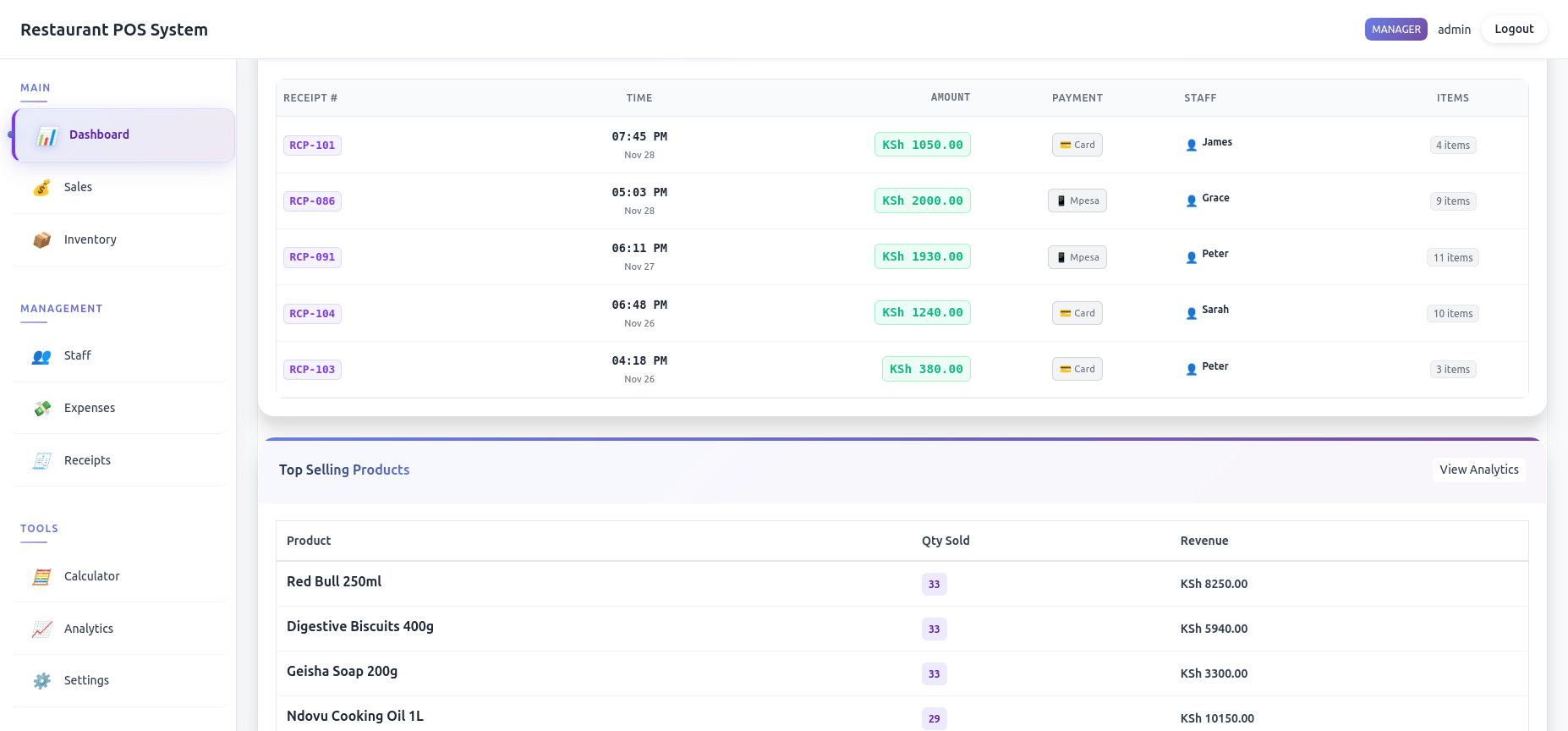Click the Analytics line chart icon

click(x=41, y=629)
